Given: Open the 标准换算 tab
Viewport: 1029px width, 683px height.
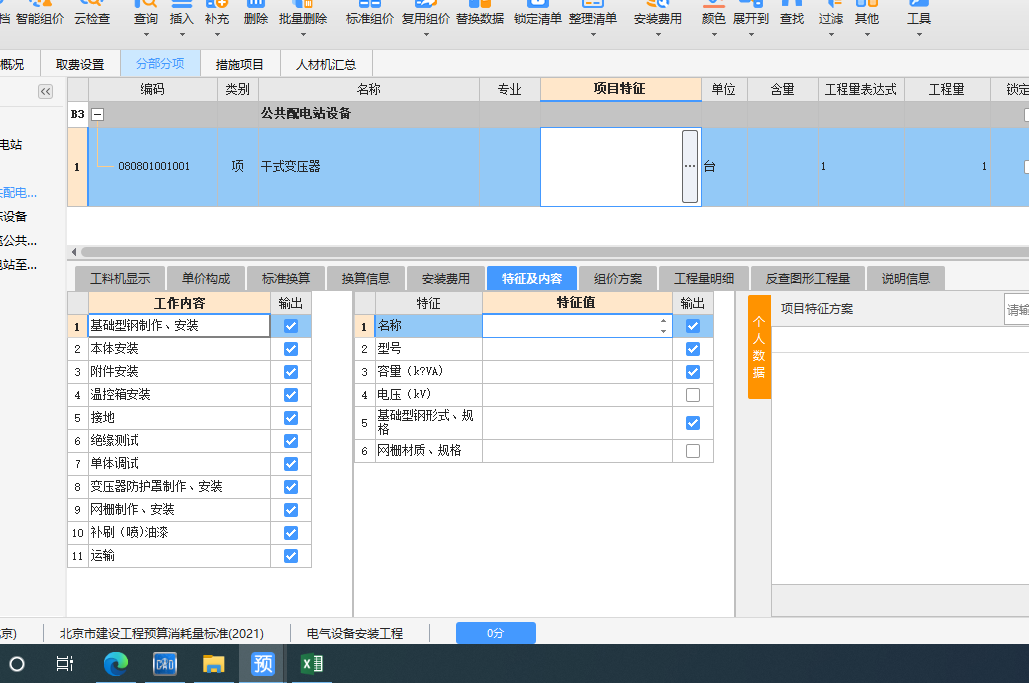Looking at the screenshot, I should tap(286, 279).
